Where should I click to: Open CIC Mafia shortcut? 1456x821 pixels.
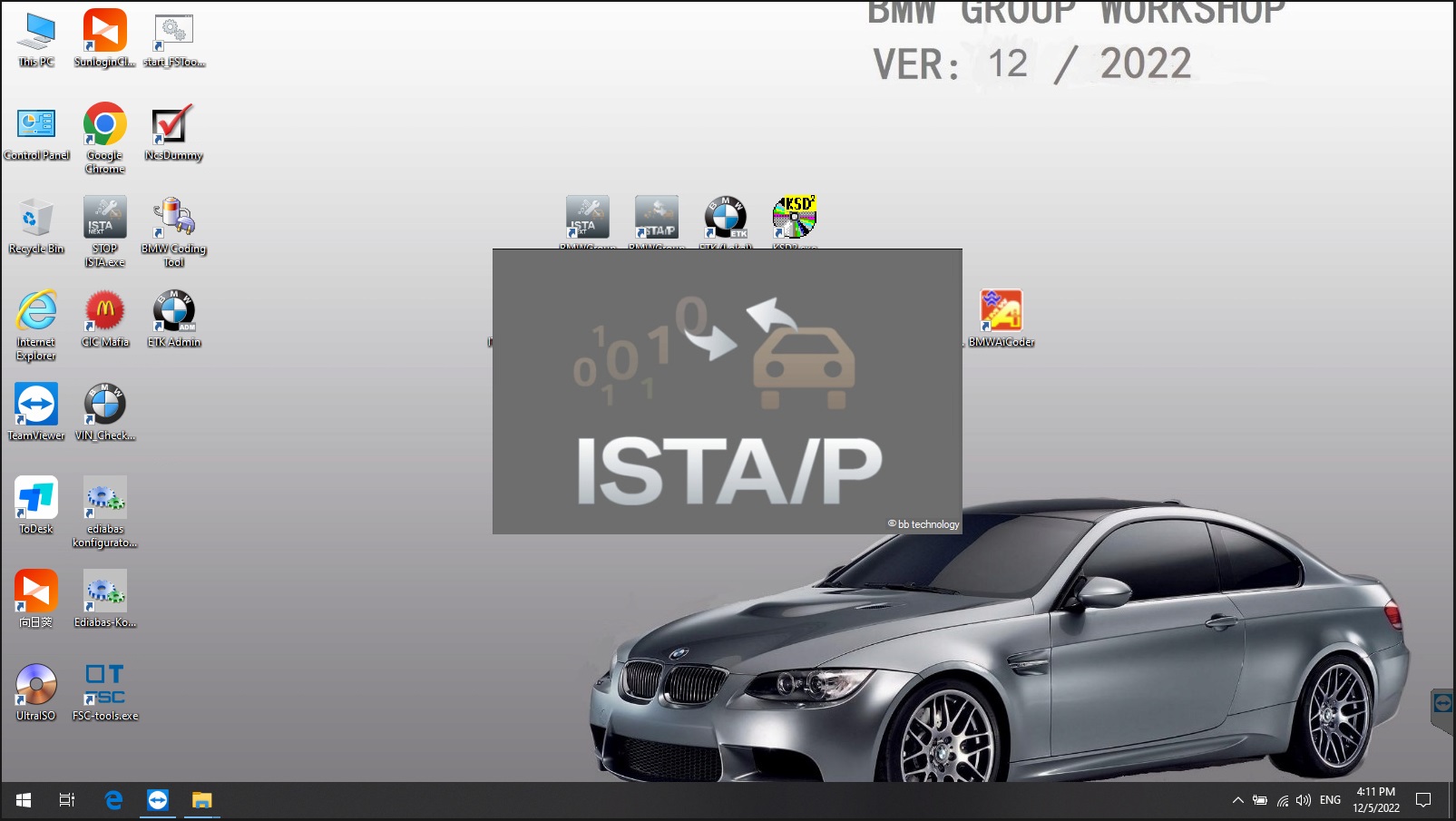click(x=105, y=320)
